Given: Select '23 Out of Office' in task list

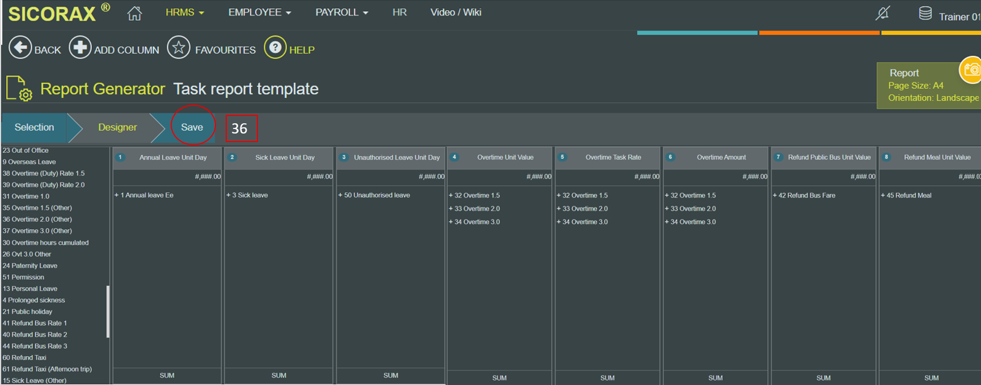Looking at the screenshot, I should point(25,150).
